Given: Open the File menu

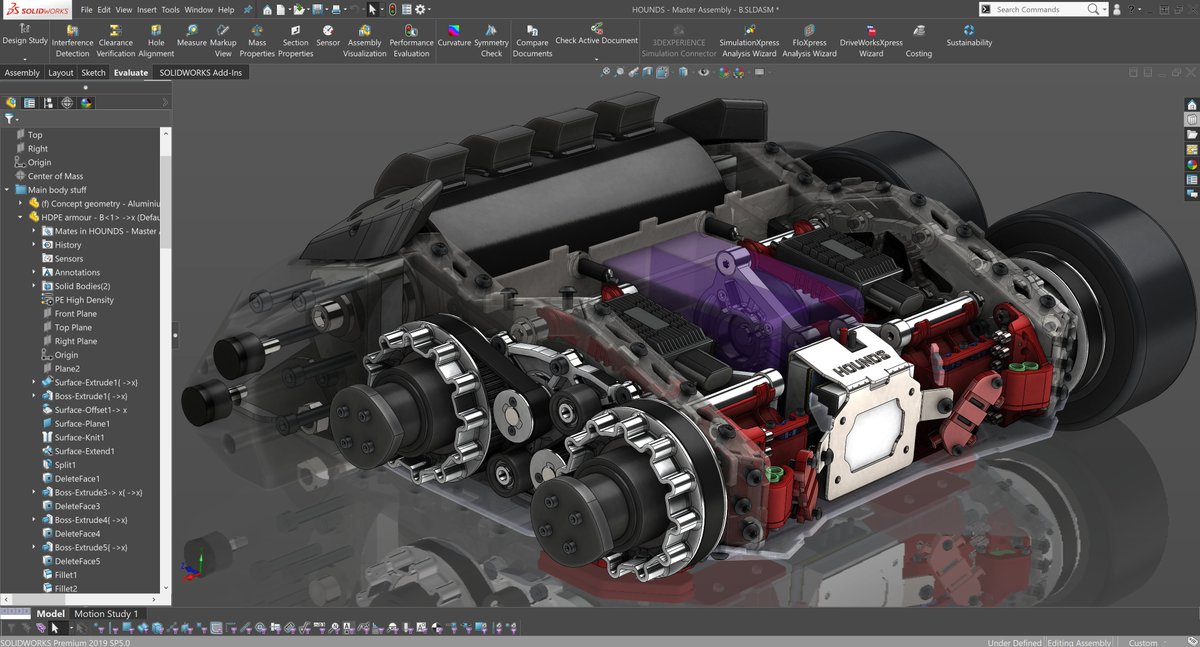Looking at the screenshot, I should click(87, 9).
